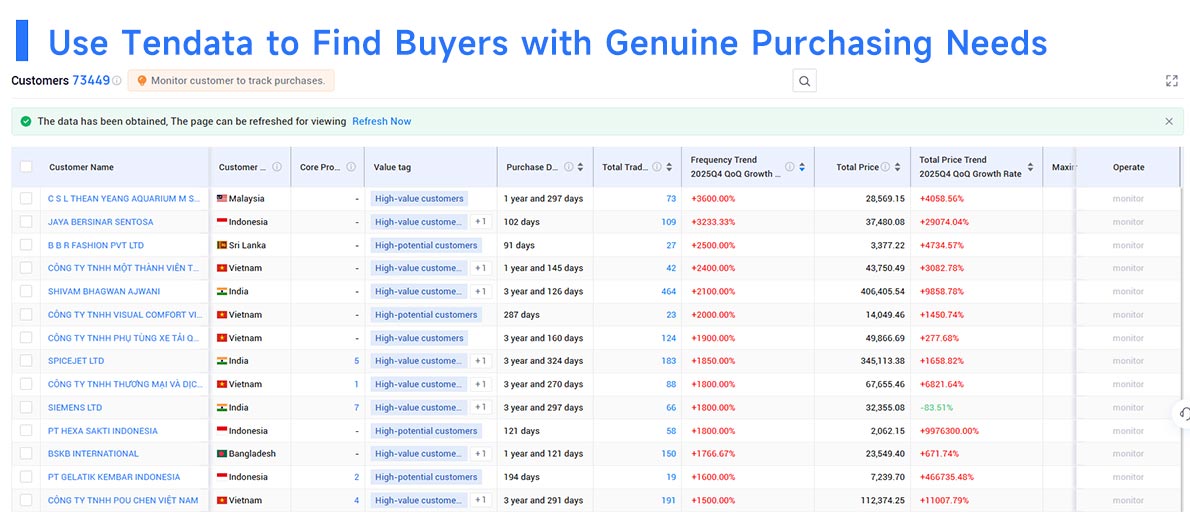Sort by Total Trad... column arrows
This screenshot has width=1190, height=522.
click(x=669, y=167)
